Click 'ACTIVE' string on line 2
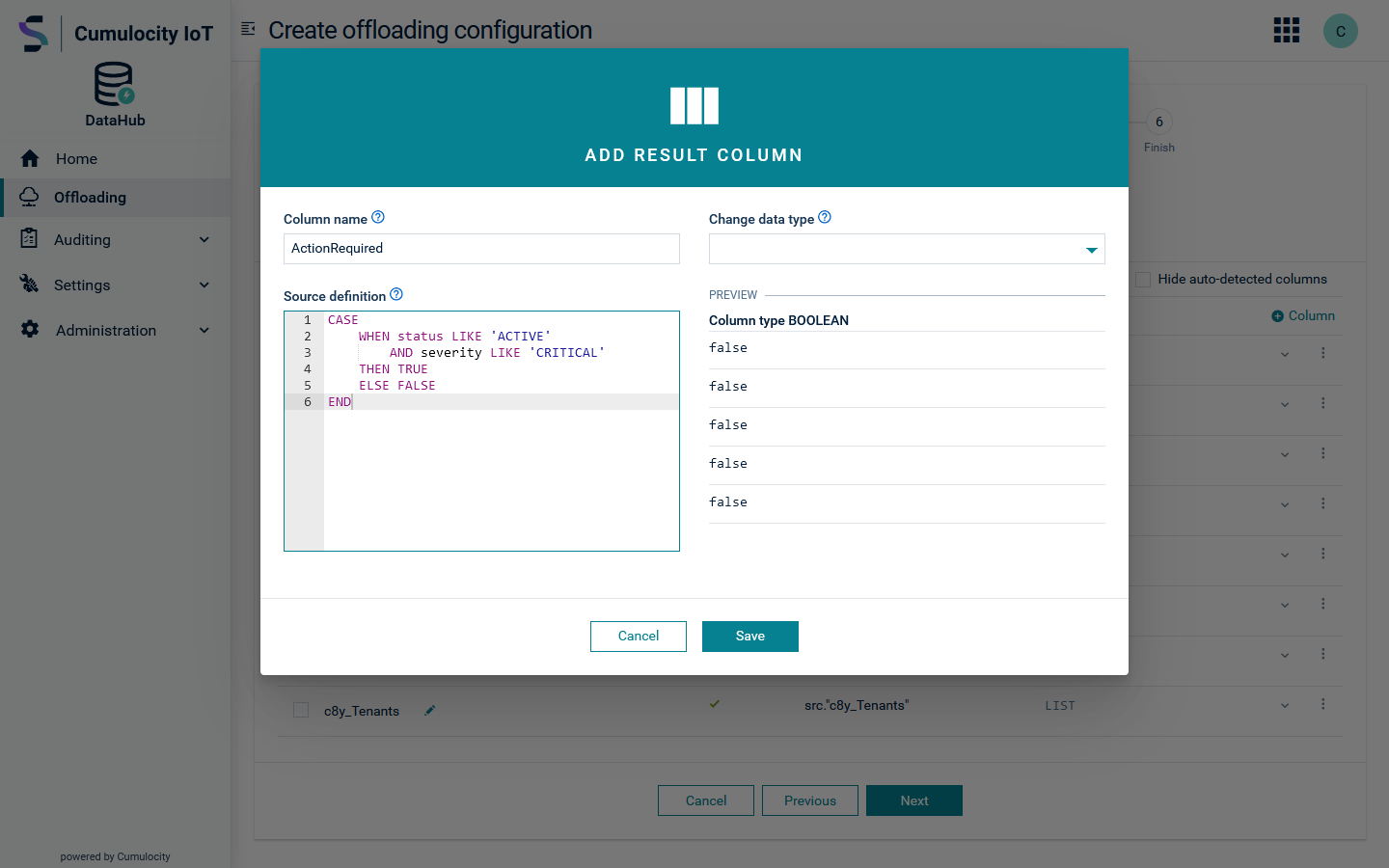1389x868 pixels. 521,336
